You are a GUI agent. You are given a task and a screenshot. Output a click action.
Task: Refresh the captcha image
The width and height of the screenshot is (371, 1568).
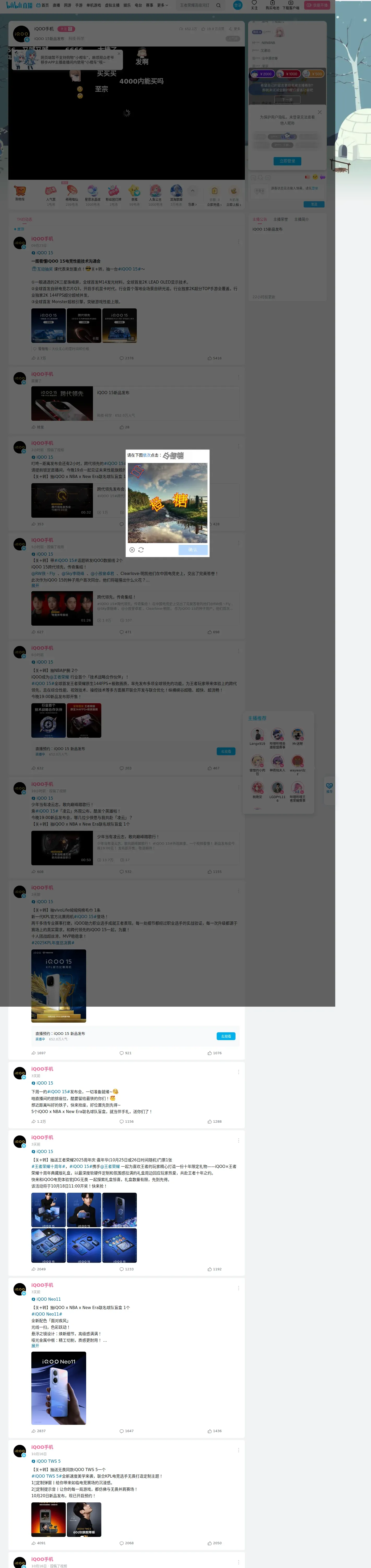(141, 550)
